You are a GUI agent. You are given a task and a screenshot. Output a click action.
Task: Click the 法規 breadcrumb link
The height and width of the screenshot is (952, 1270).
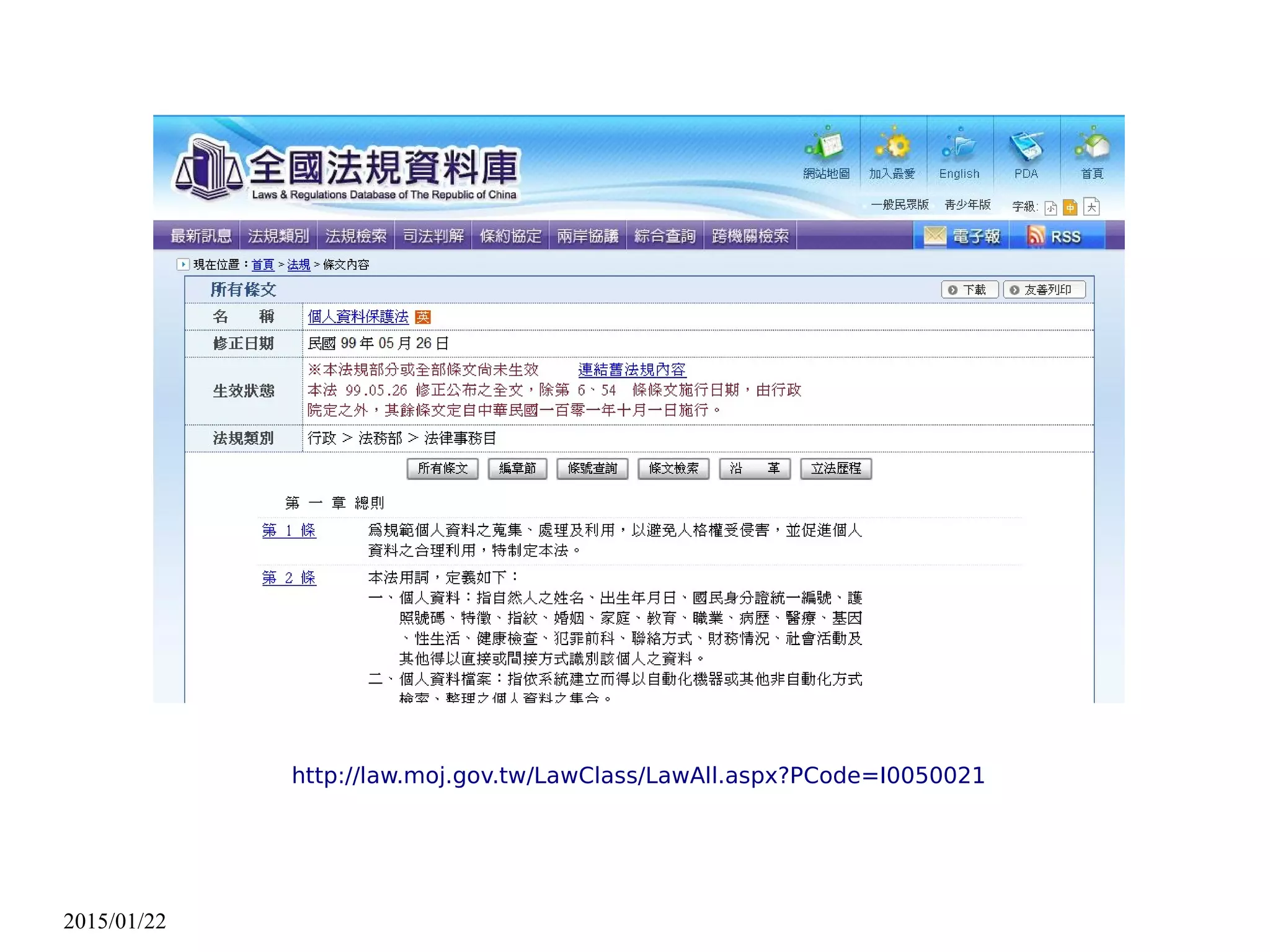click(x=299, y=265)
